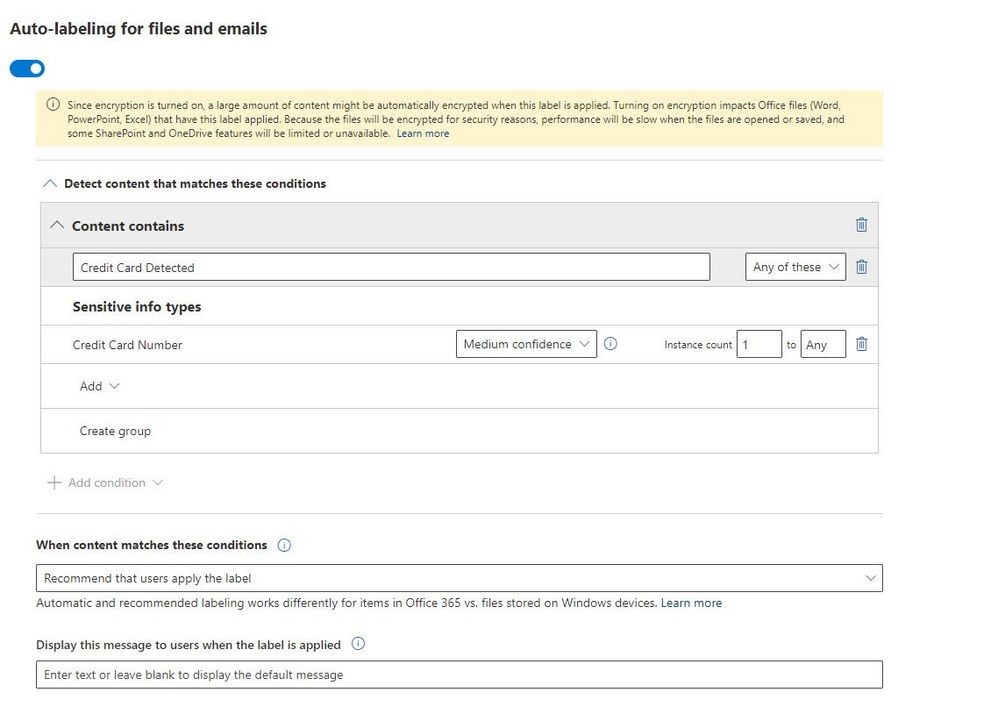Collapse the Content contains group
The image size is (998, 715).
57,226
